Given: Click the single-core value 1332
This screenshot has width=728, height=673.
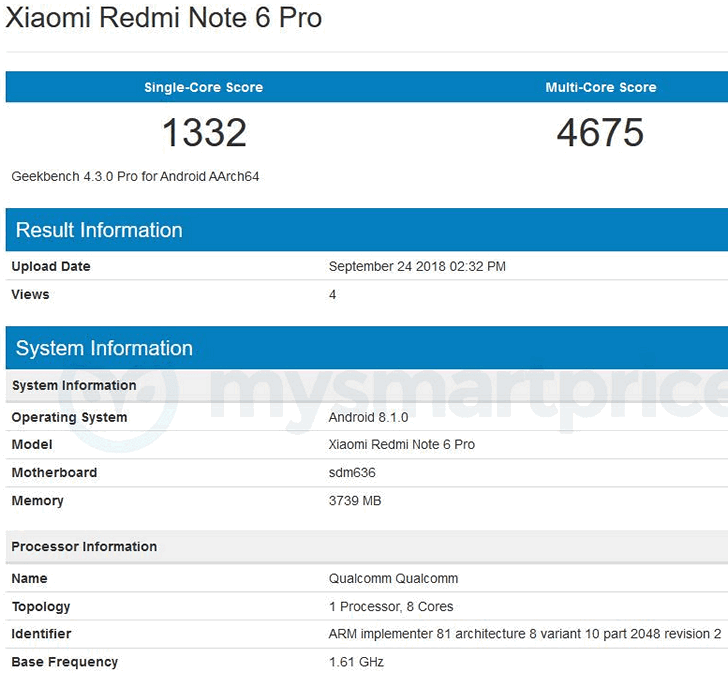Looking at the screenshot, I should 204,133.
